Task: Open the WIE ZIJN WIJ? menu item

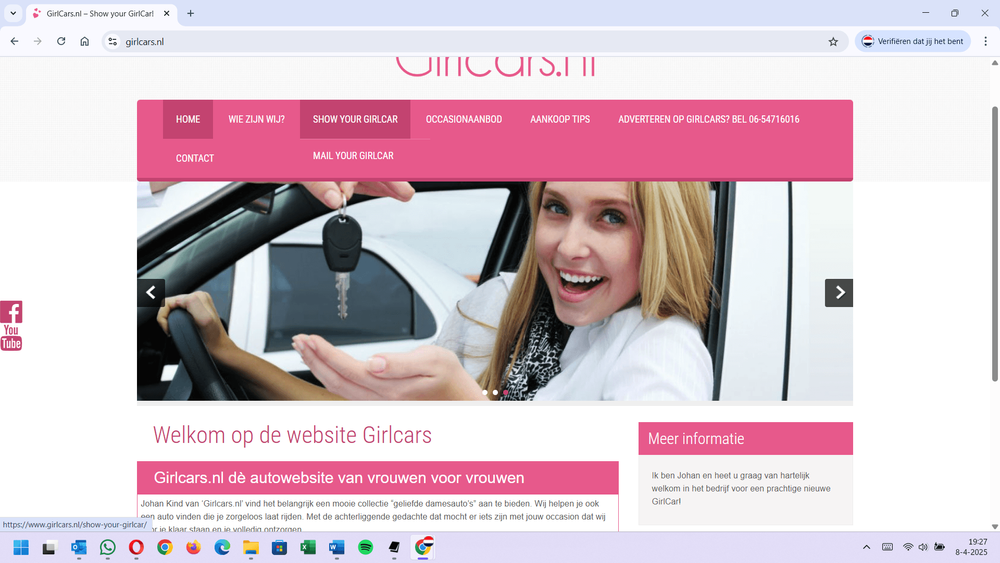Action: click(256, 119)
